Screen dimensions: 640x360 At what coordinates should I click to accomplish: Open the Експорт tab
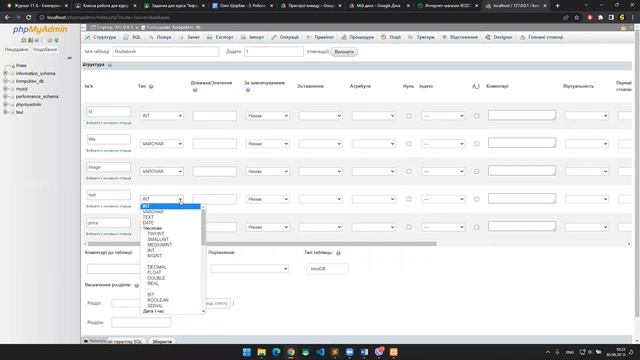pos(220,37)
